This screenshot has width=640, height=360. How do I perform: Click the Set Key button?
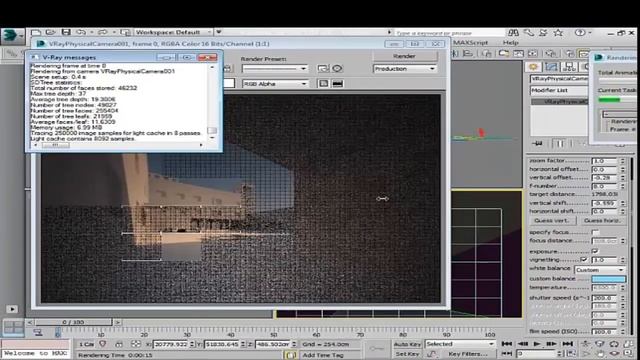(407, 354)
